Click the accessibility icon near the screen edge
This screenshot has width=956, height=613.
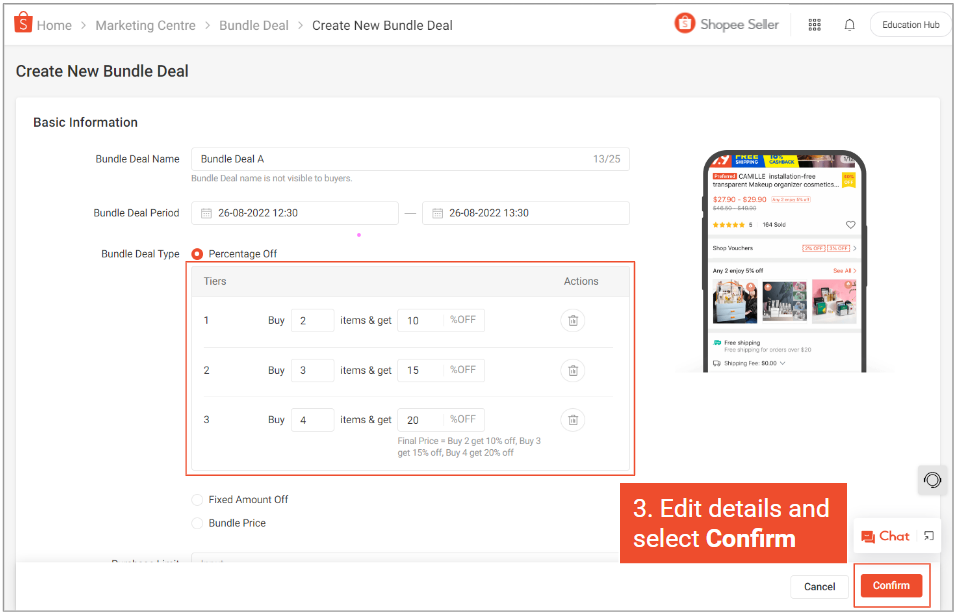click(932, 480)
